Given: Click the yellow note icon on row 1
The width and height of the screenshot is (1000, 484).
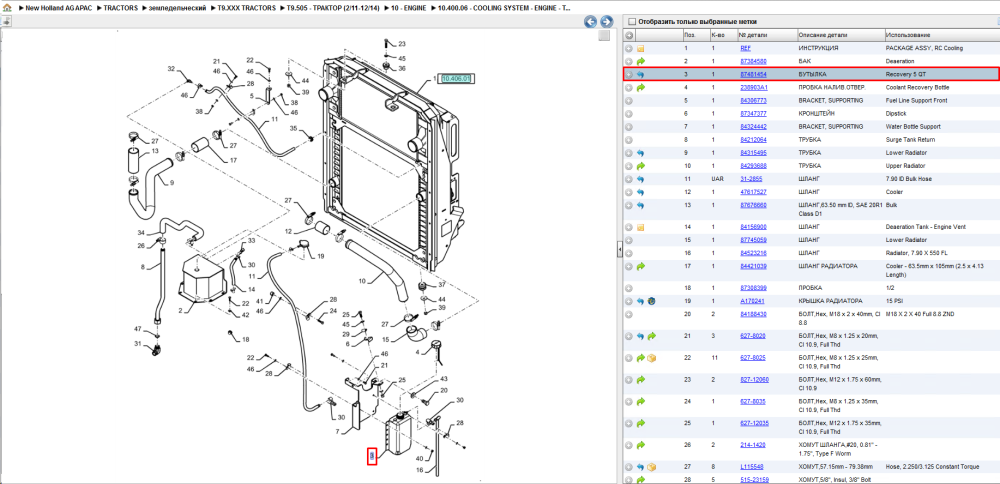Looking at the screenshot, I should 641,48.
